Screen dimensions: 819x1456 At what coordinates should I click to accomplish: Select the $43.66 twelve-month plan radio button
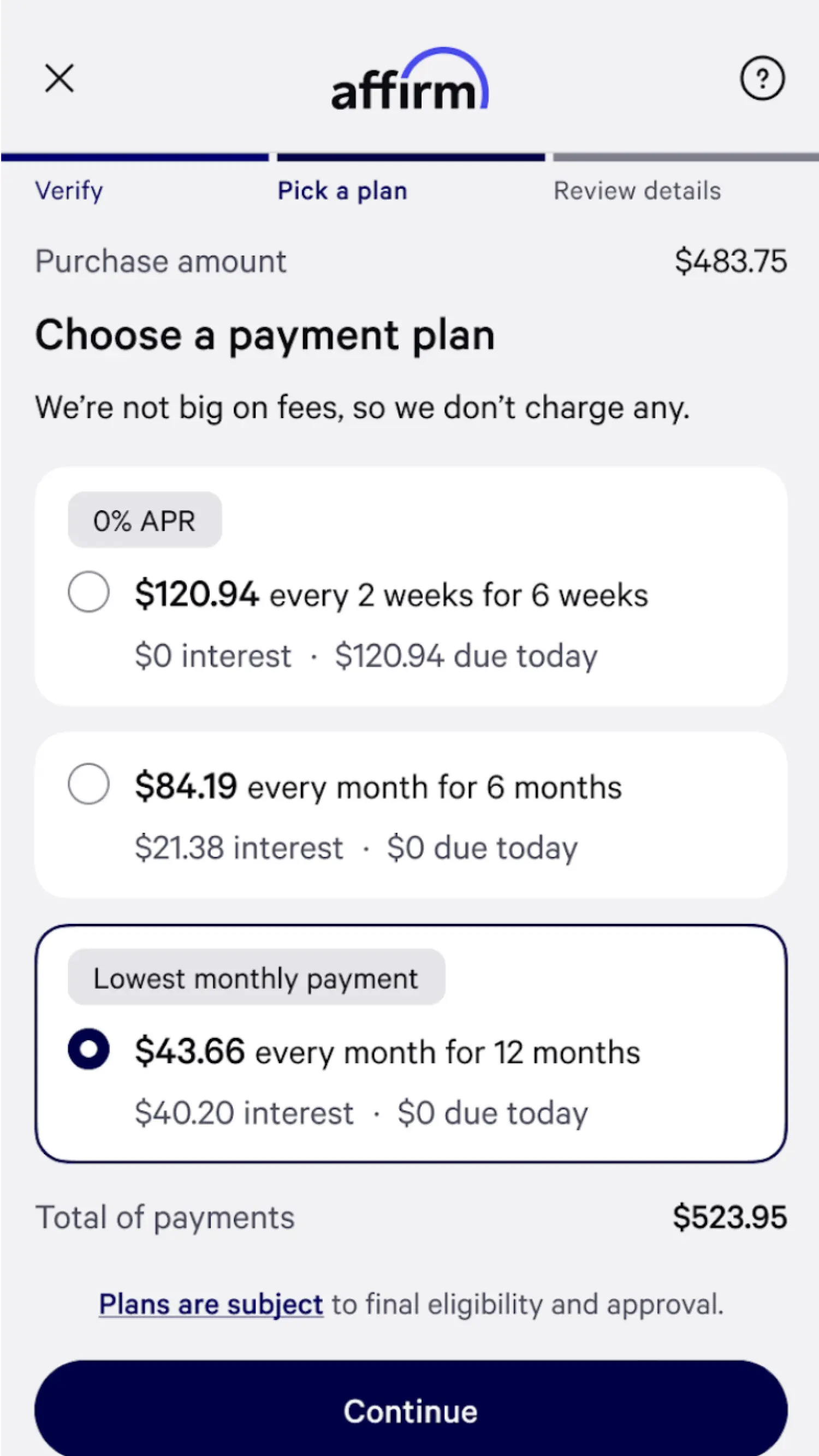89,1049
